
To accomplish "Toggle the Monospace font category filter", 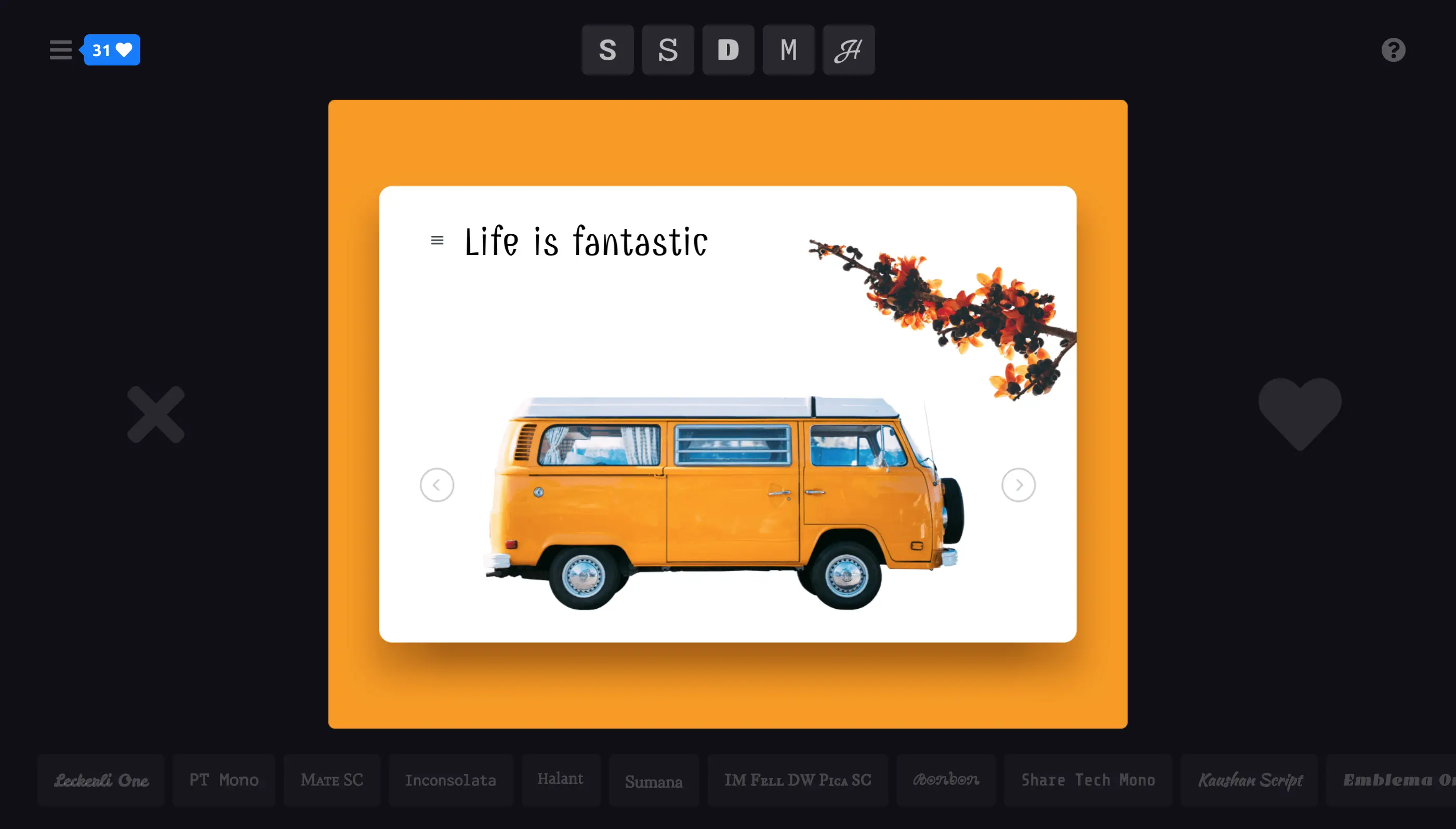I will (x=789, y=50).
